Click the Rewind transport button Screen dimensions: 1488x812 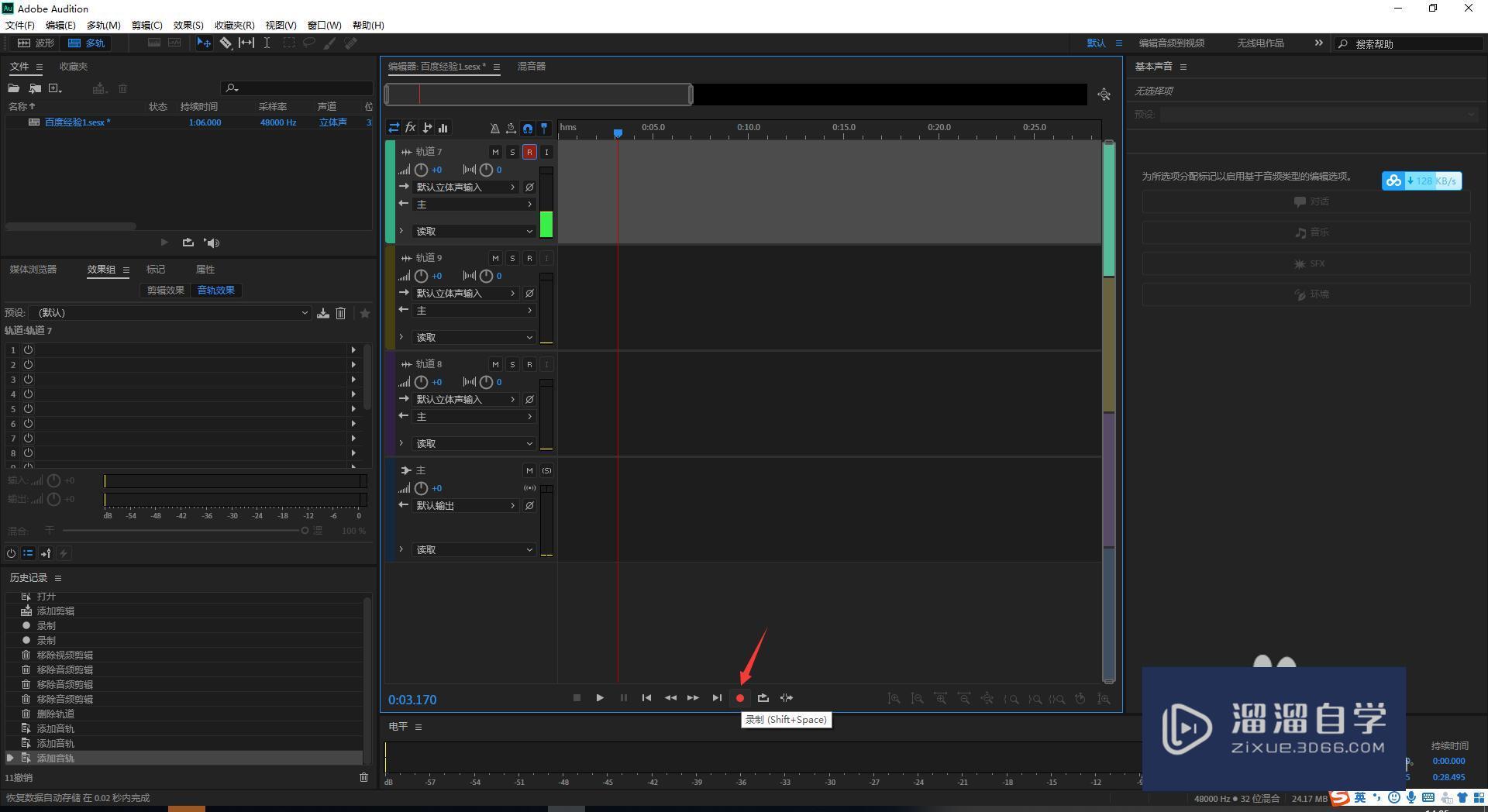click(670, 698)
